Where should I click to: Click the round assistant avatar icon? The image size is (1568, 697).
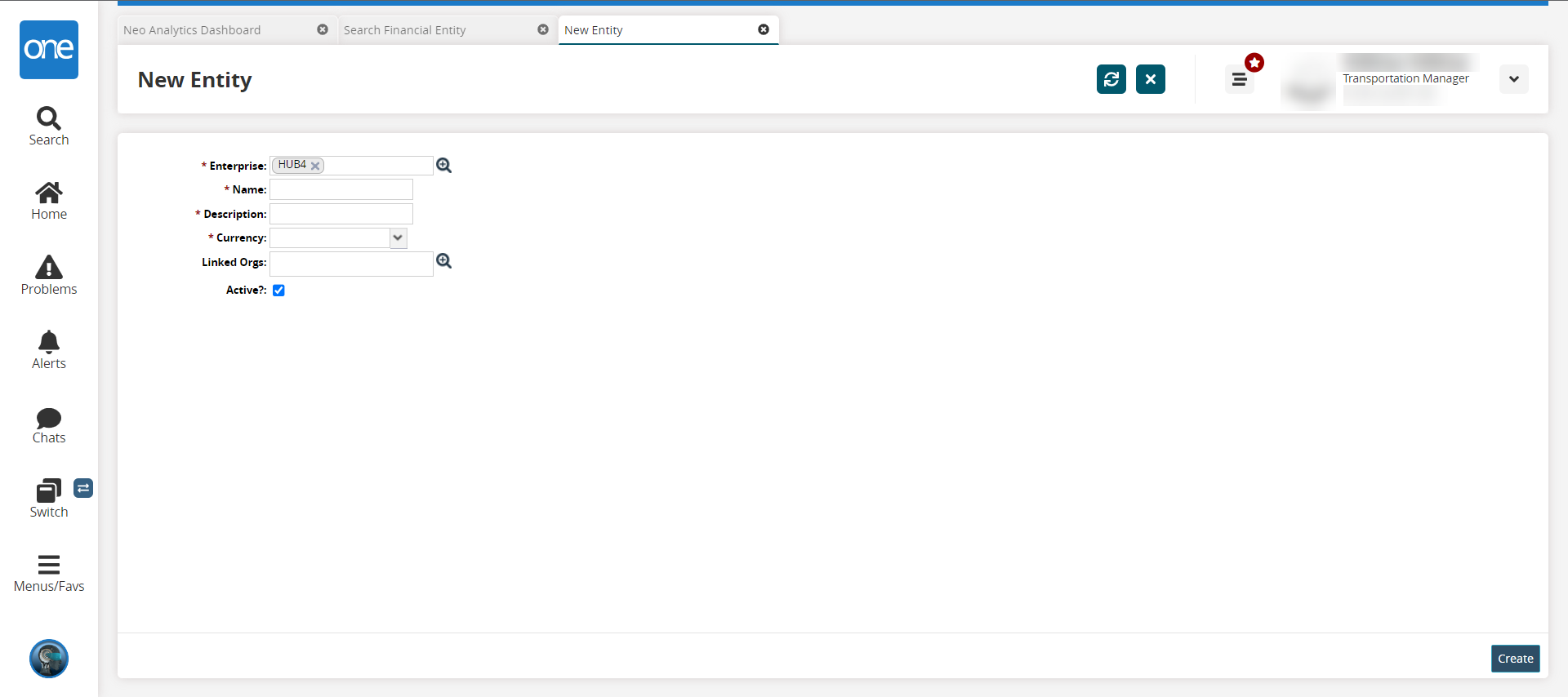(49, 659)
